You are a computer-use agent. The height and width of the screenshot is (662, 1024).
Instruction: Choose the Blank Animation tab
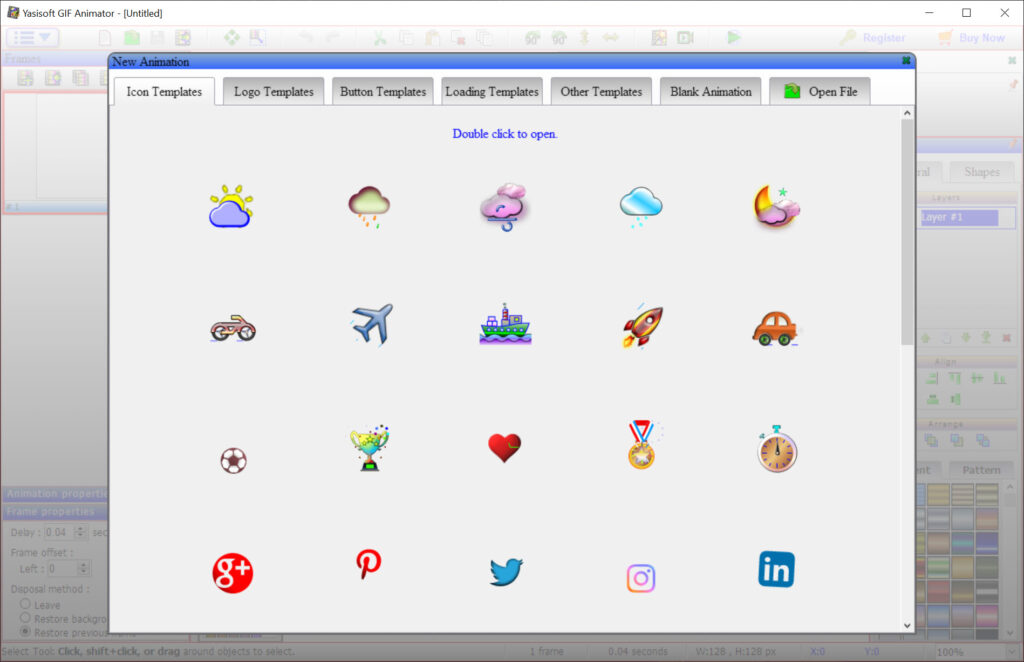click(x=711, y=91)
